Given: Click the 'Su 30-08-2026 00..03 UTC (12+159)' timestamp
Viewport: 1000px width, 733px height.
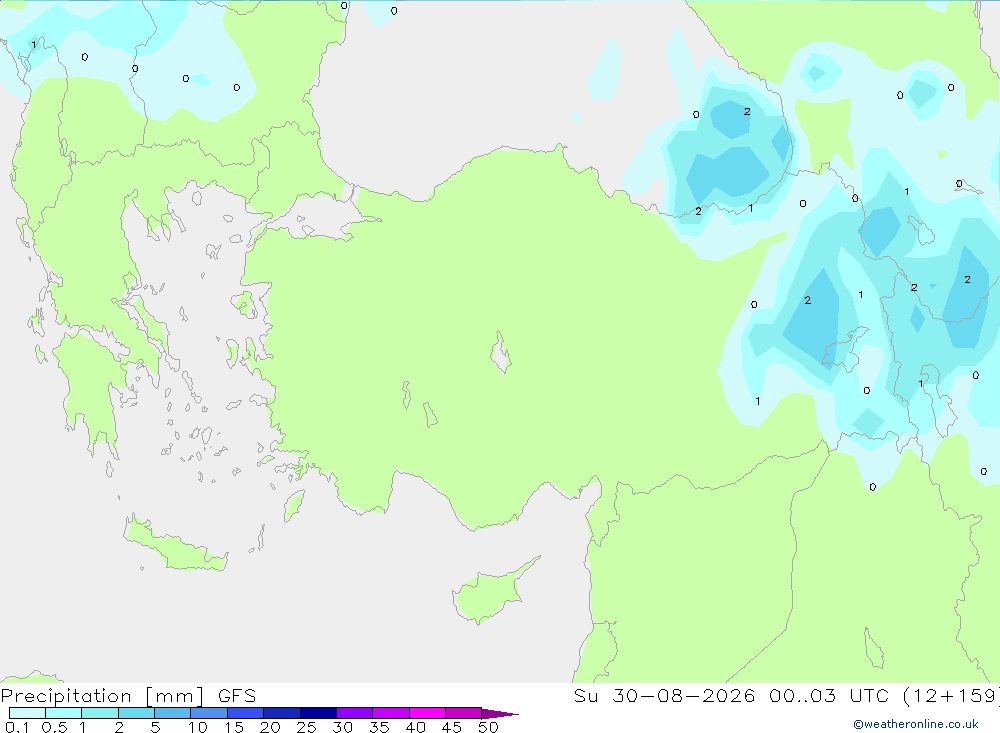Looking at the screenshot, I should [x=786, y=695].
